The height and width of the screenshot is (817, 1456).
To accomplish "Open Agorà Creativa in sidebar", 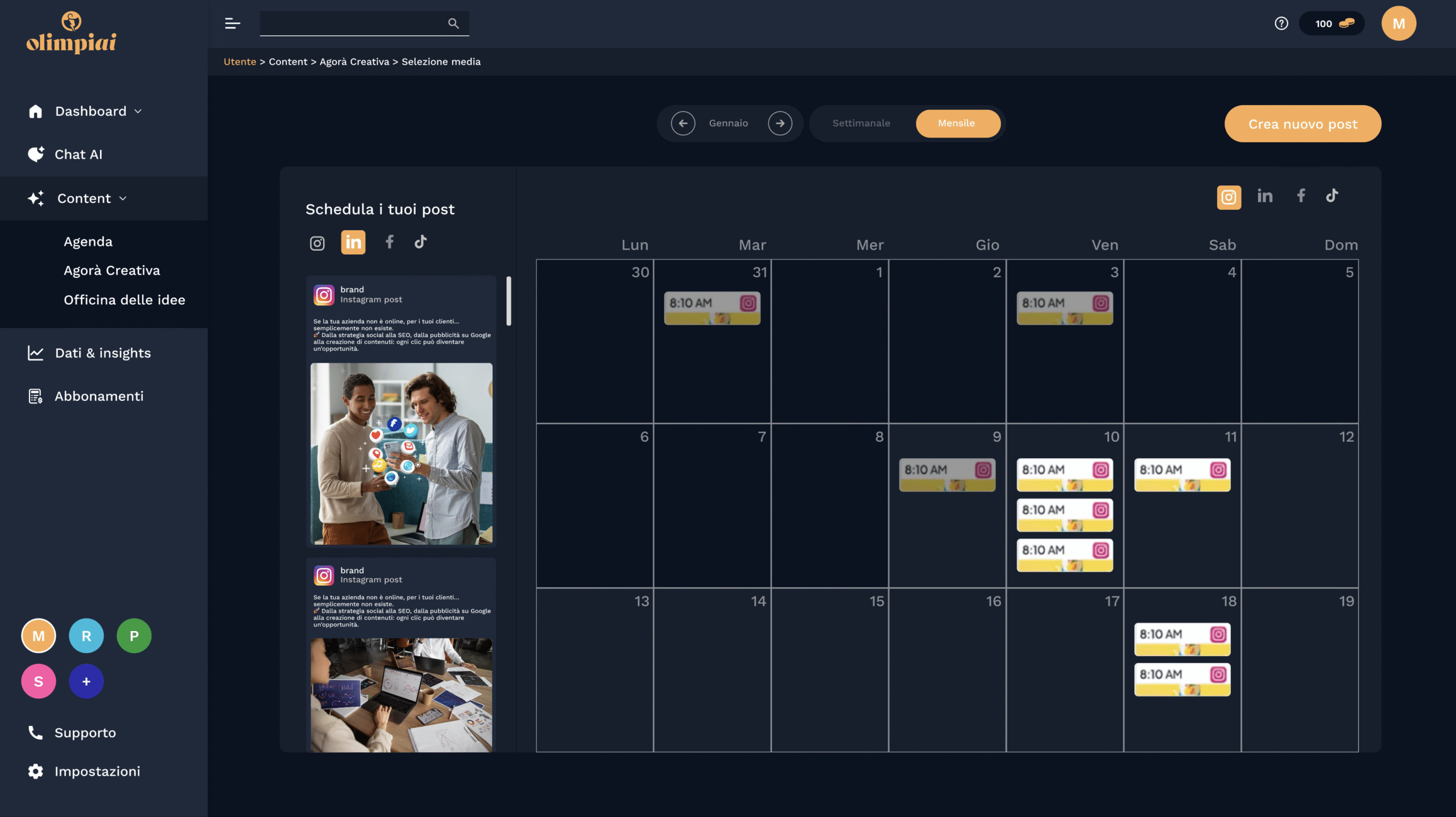I will click(112, 271).
